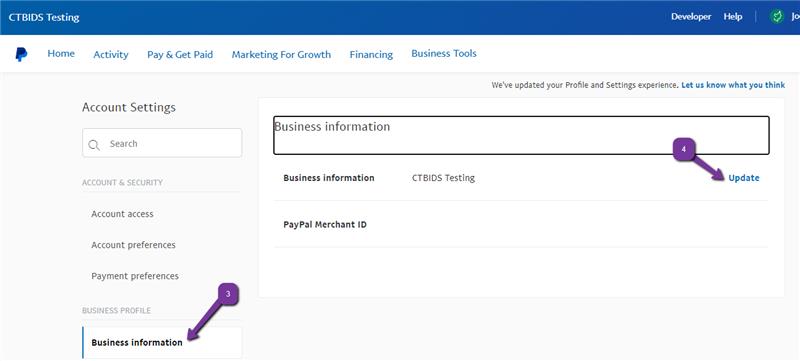This screenshot has width=800, height=361.
Task: Click the green shield profile icon
Action: (777, 17)
